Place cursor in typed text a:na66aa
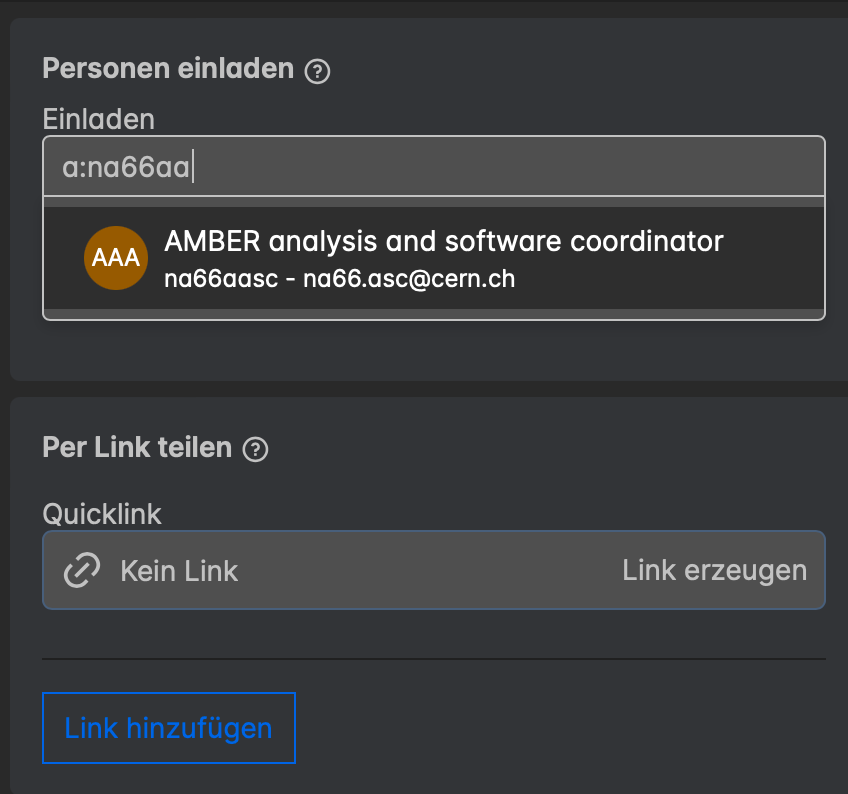848x794 pixels. [126, 167]
